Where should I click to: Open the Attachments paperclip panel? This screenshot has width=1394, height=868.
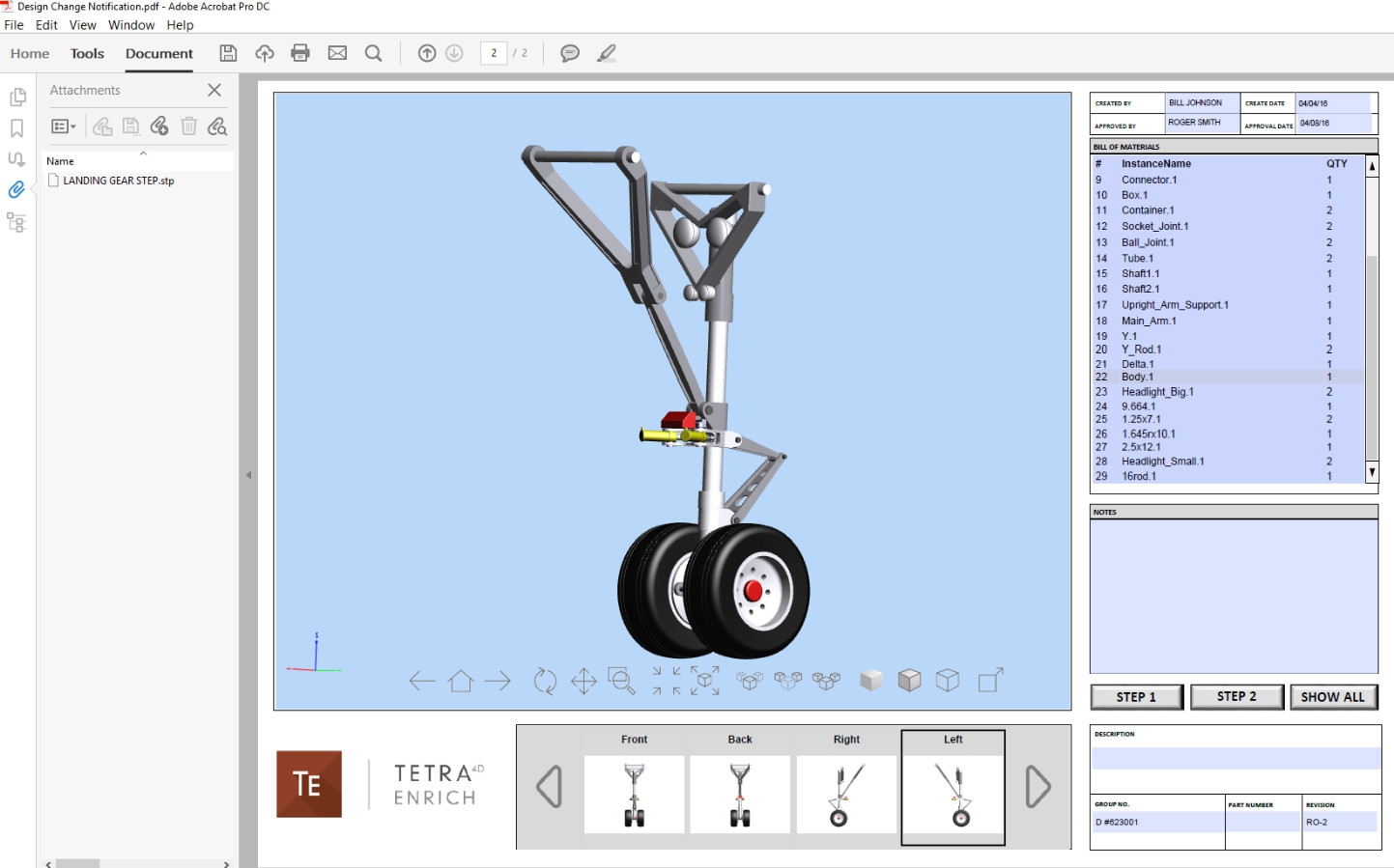coord(16,189)
